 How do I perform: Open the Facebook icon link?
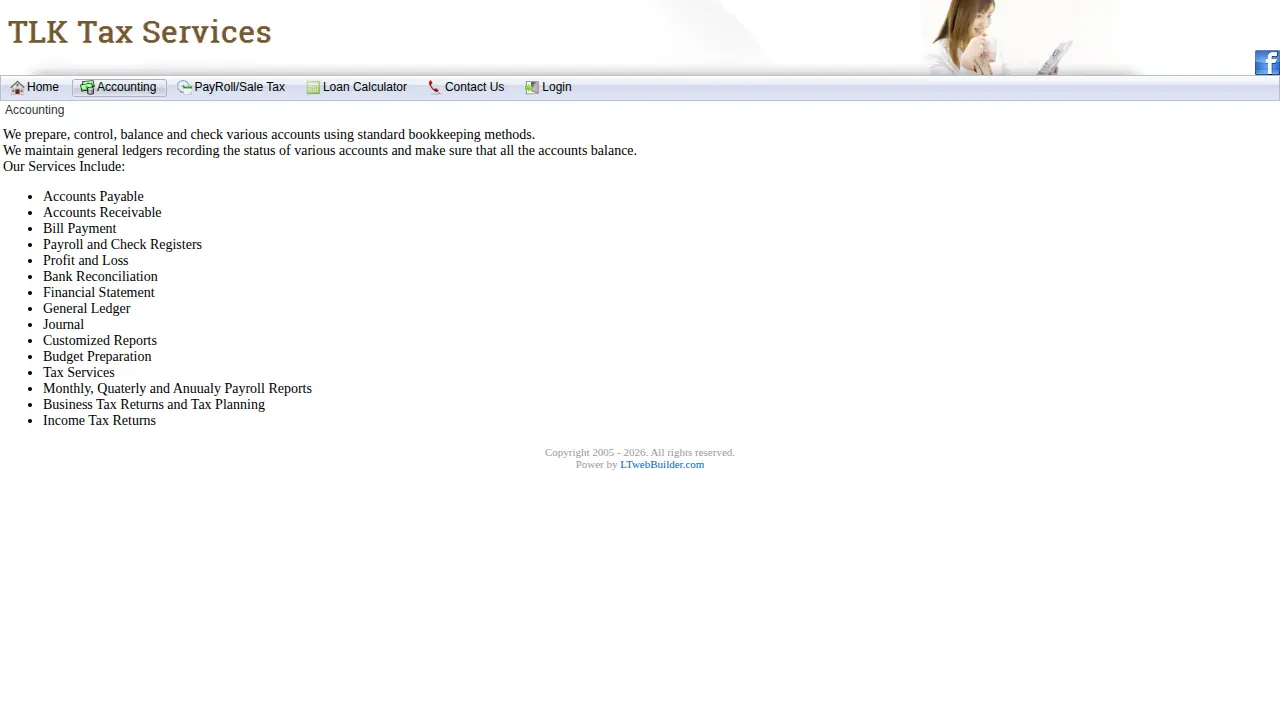1267,63
